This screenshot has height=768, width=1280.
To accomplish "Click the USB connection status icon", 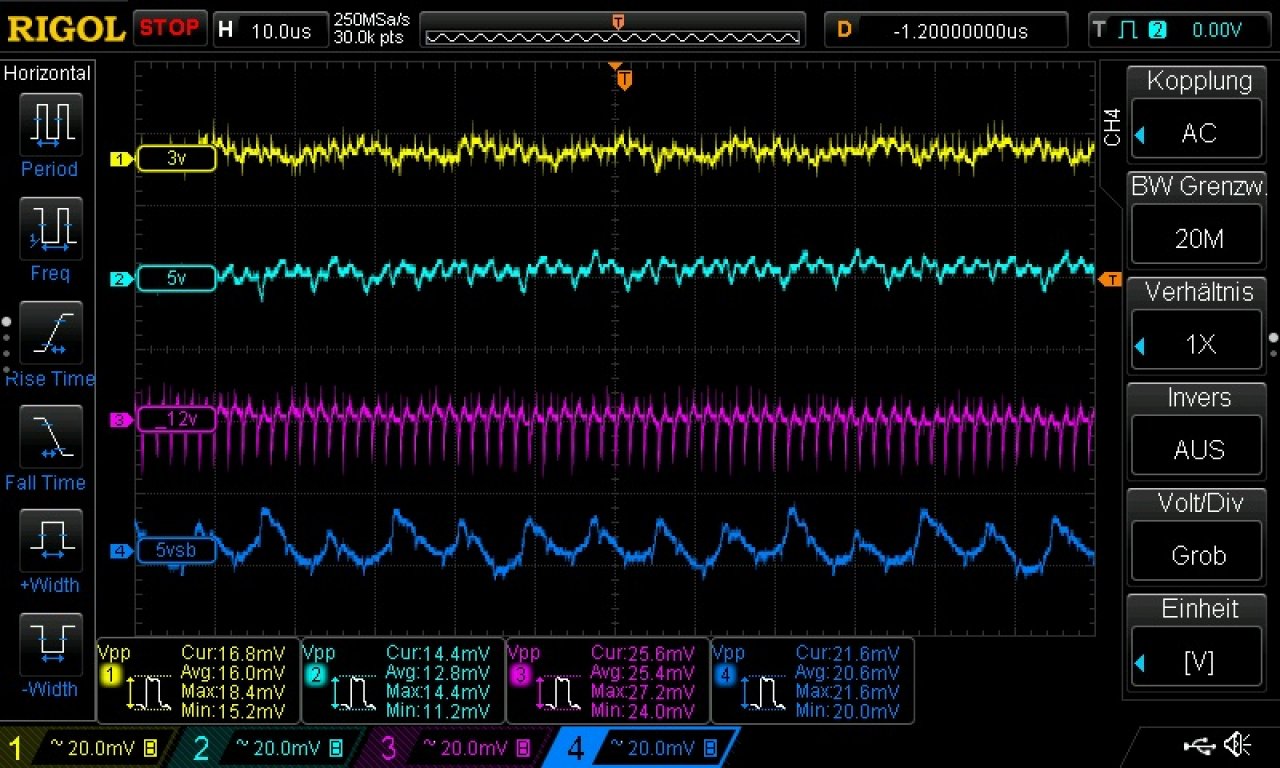I will click(1199, 745).
